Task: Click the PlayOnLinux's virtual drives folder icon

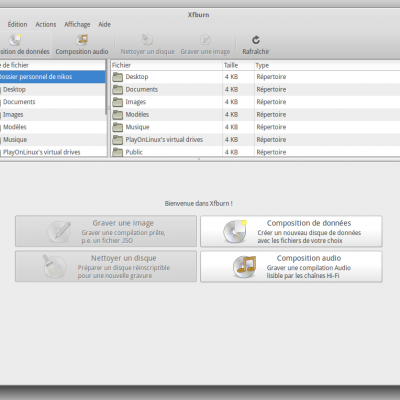Action: coord(117,140)
